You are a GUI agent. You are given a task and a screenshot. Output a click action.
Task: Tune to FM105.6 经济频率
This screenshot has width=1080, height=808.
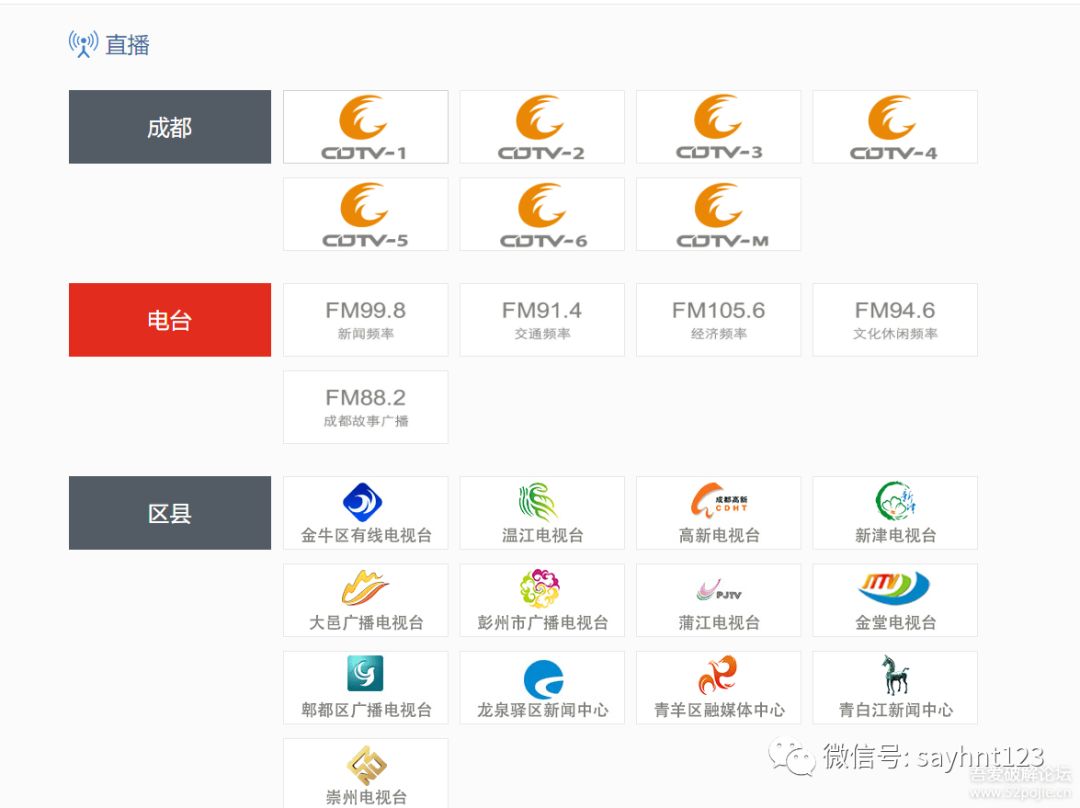(x=718, y=320)
